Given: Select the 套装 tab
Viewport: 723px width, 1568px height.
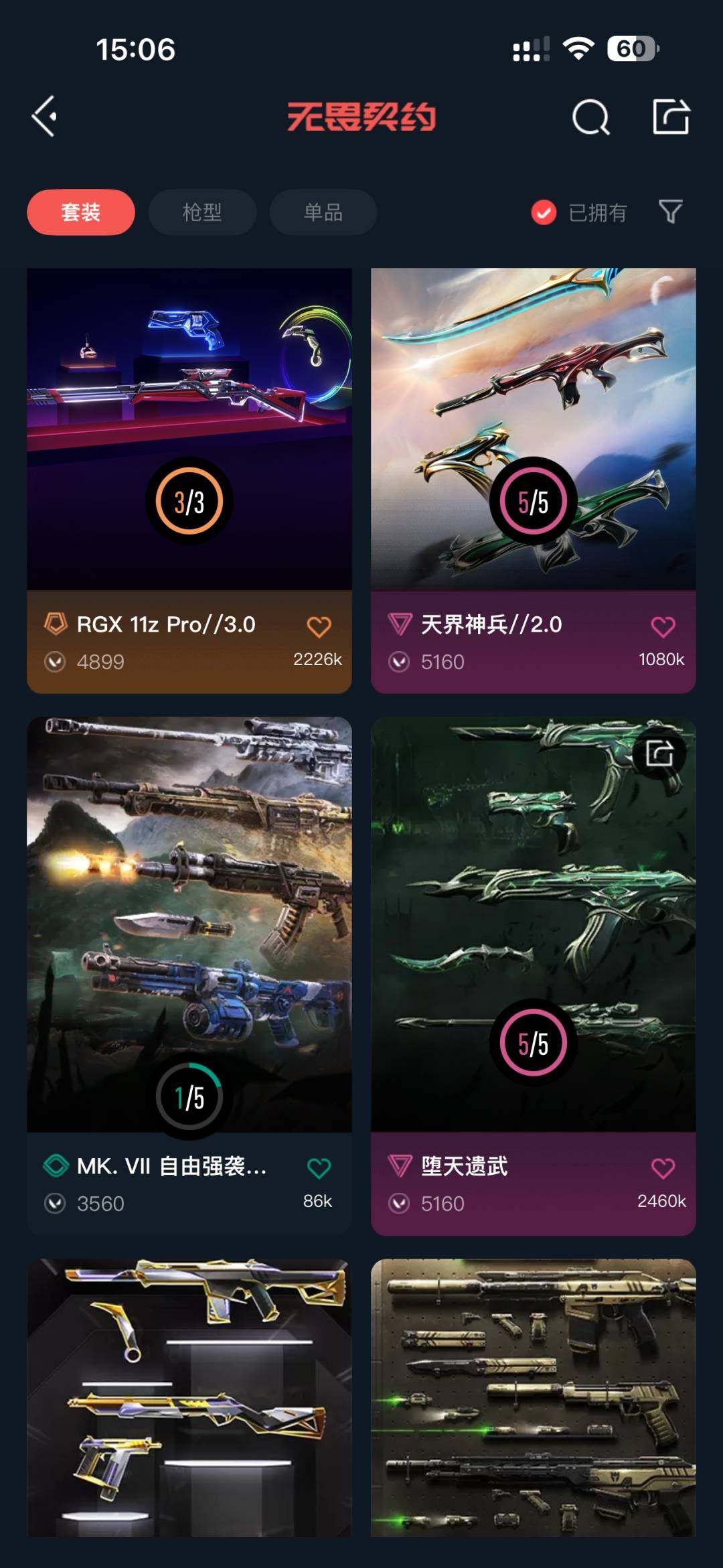Looking at the screenshot, I should [x=81, y=212].
